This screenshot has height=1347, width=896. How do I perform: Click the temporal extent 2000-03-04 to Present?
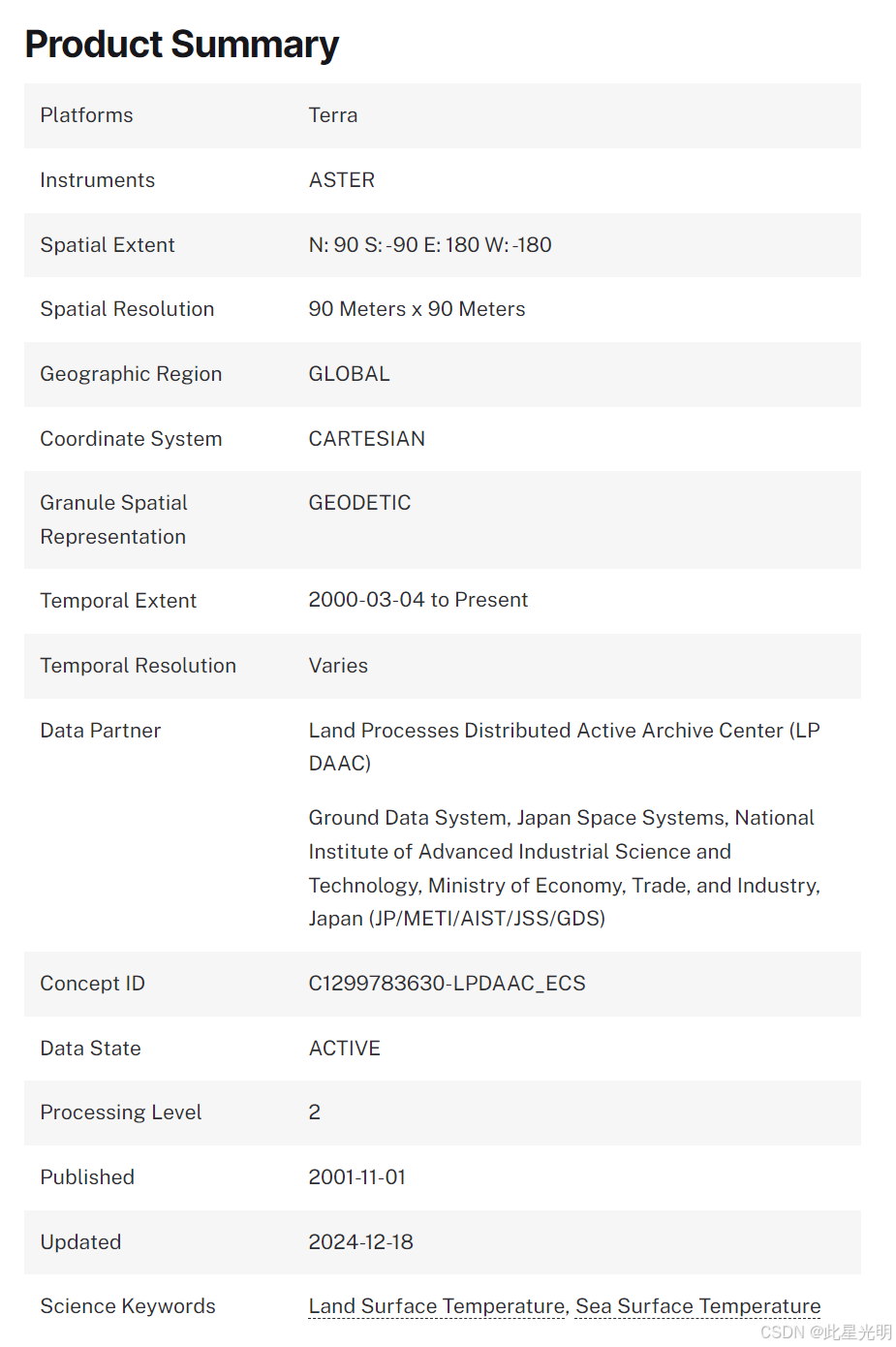tap(417, 600)
